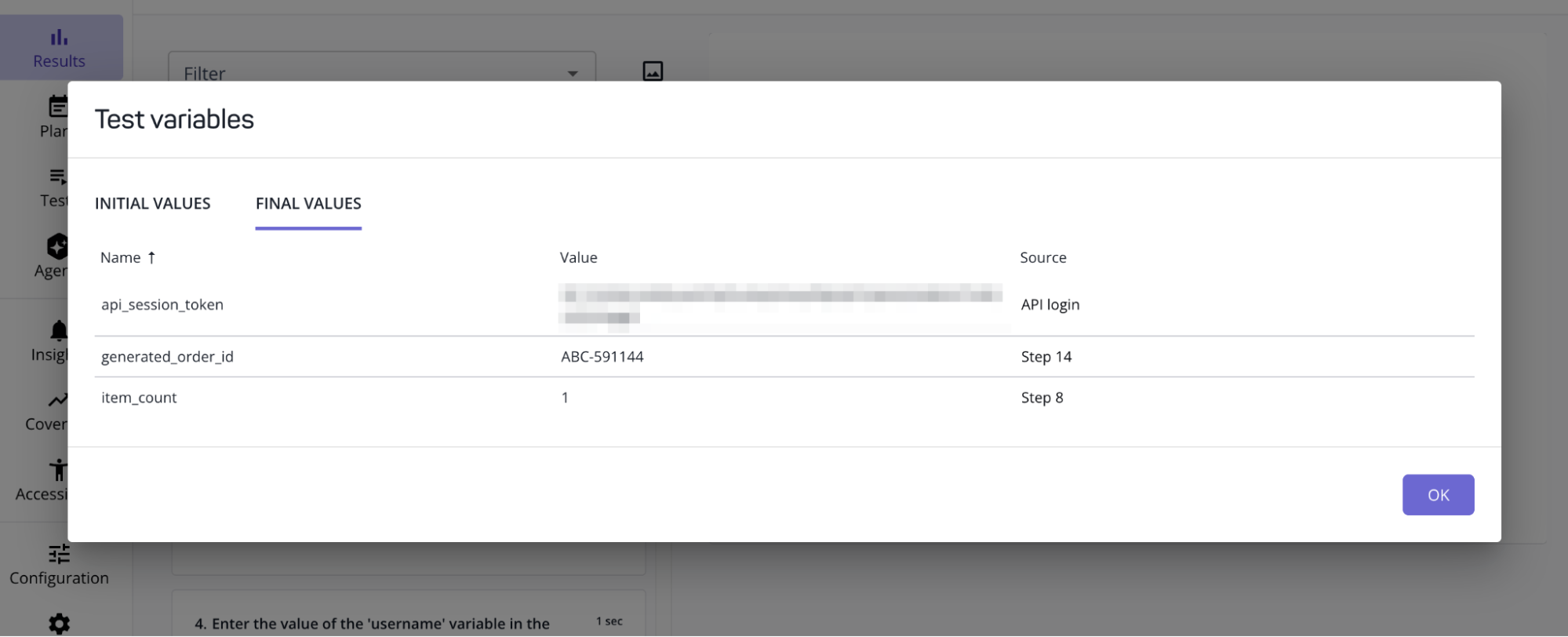Expand the Filter dropdown arrow
Screen dimensions: 1568x637
573,74
